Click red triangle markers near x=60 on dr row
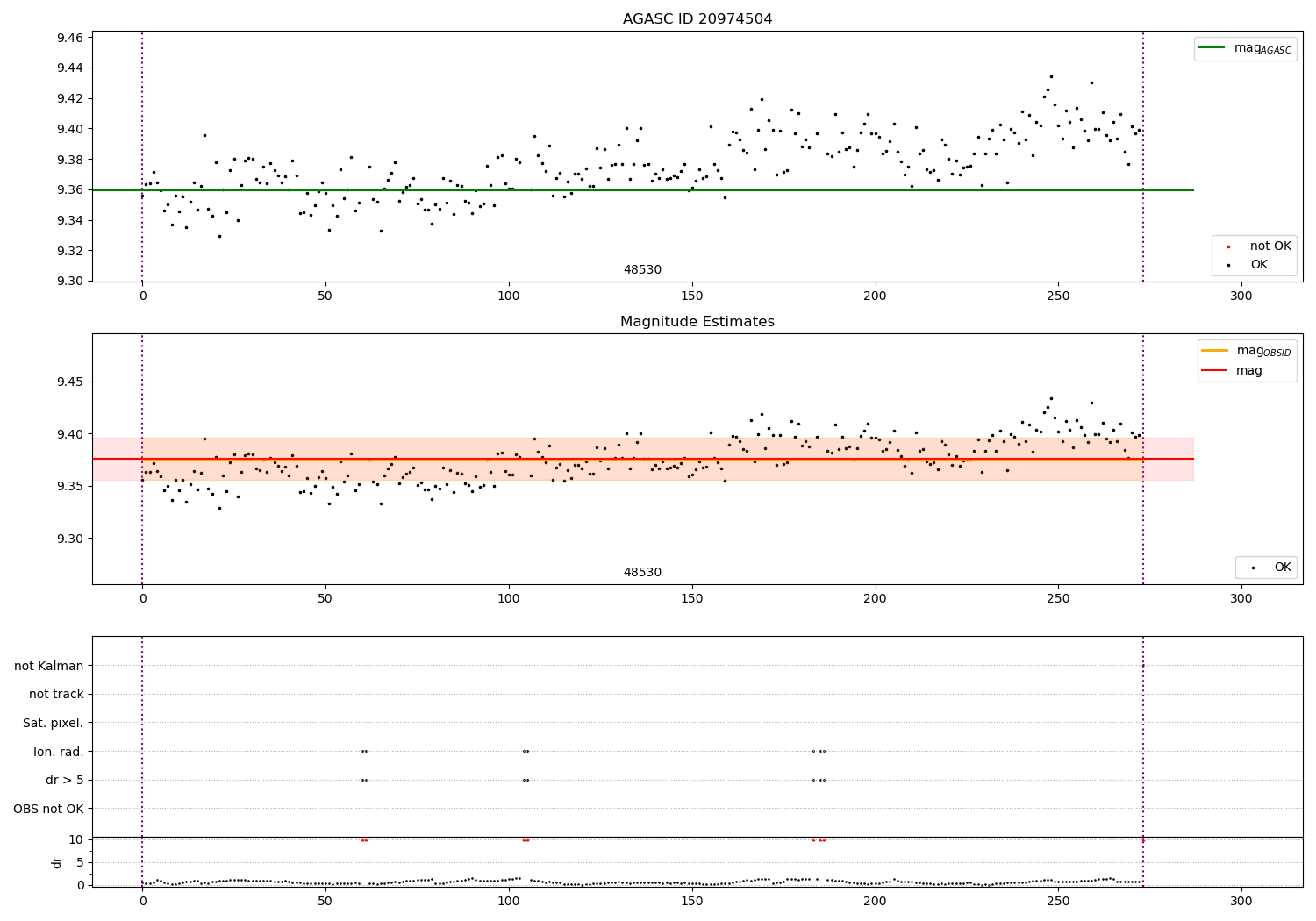Screen dimensions: 1316x921 pyautogui.click(x=364, y=839)
